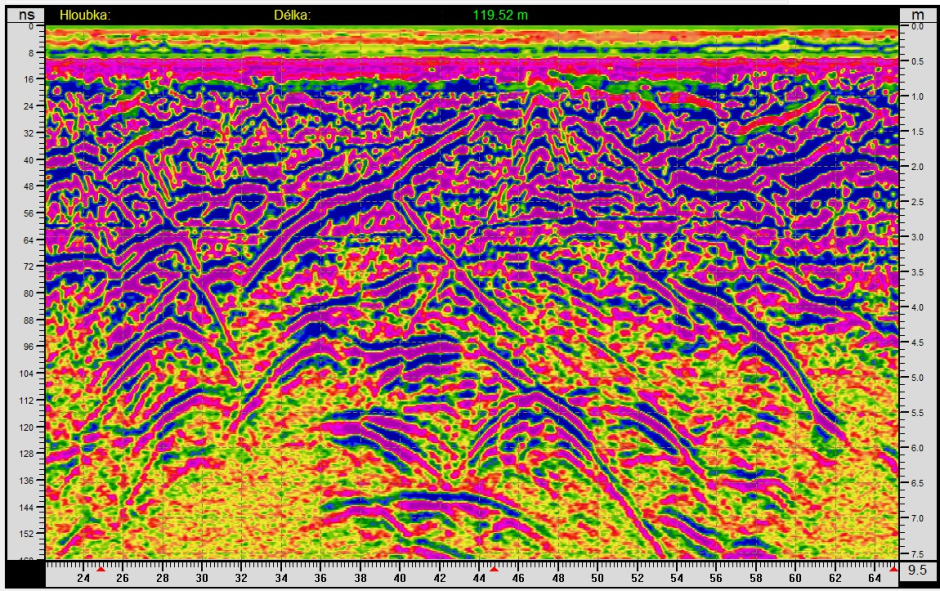Click the 128 label on the ns axis
This screenshot has height=591, width=940.
[x=27, y=454]
